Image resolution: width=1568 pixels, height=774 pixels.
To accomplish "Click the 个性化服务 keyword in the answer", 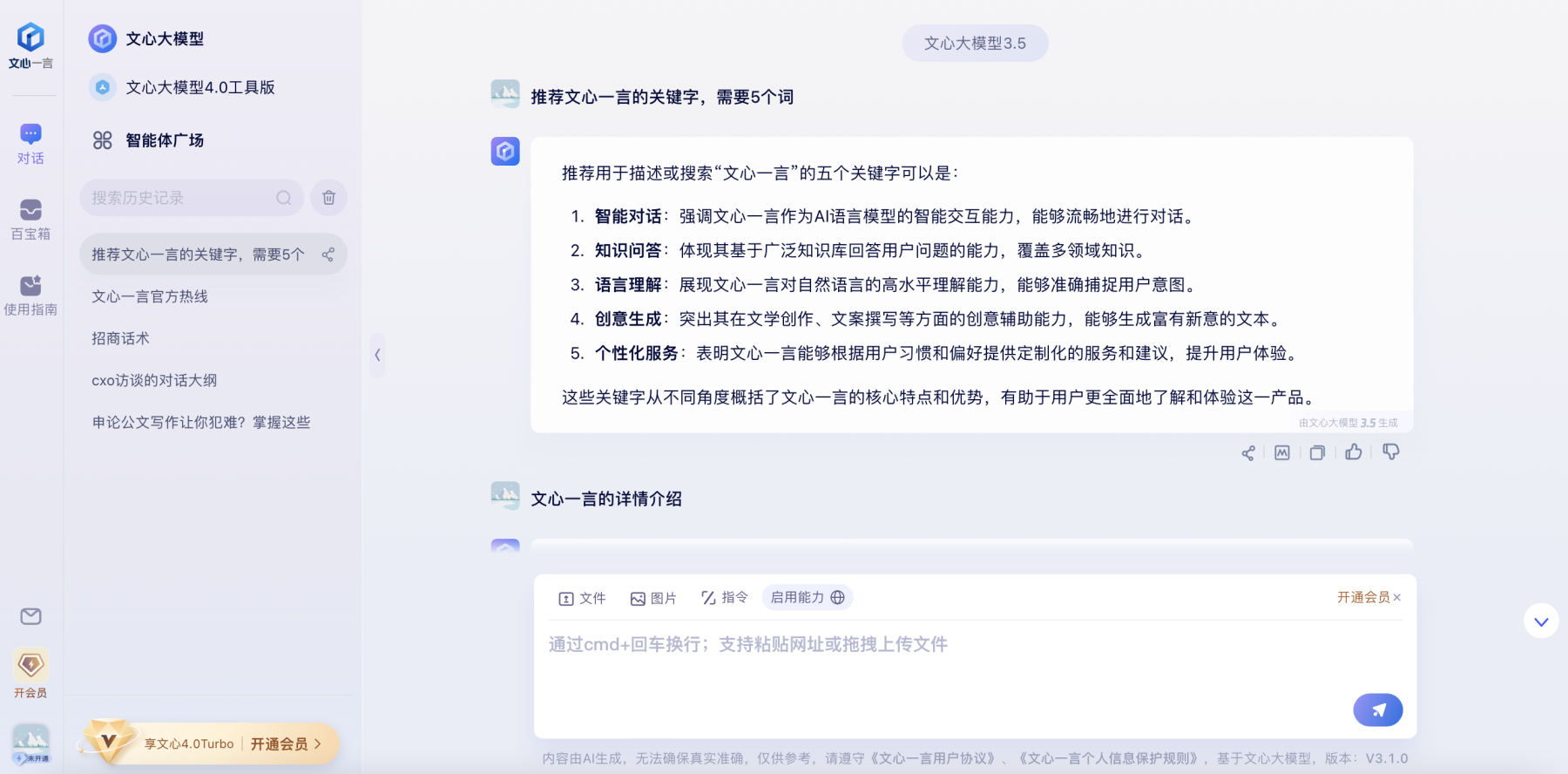I will point(637,353).
